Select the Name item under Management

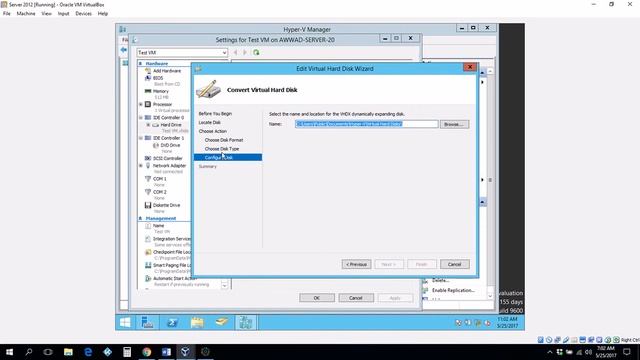tap(158, 226)
